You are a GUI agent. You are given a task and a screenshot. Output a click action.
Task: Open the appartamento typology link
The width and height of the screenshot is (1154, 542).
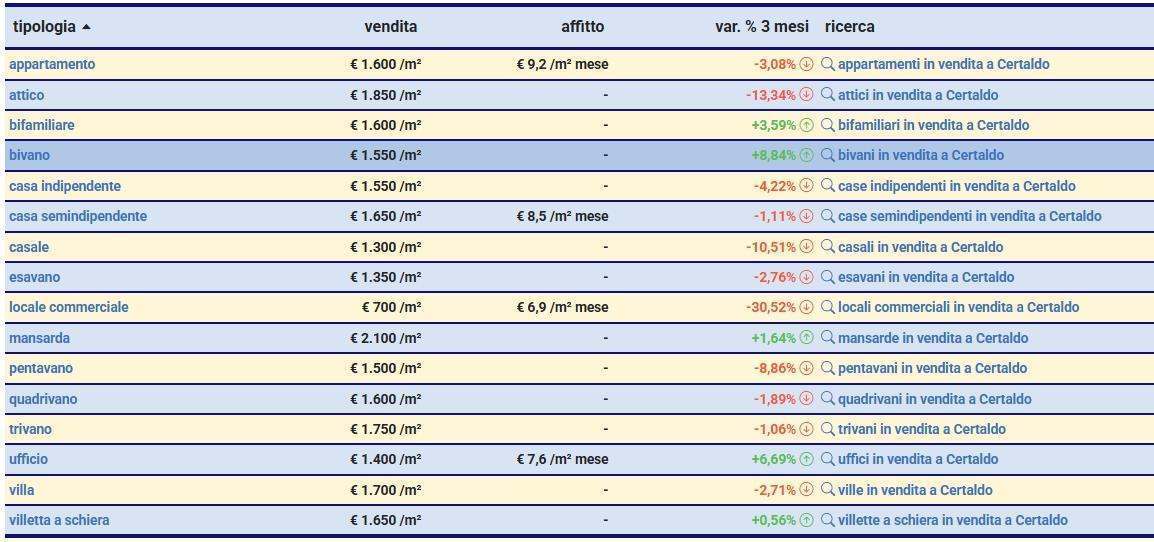coord(52,65)
